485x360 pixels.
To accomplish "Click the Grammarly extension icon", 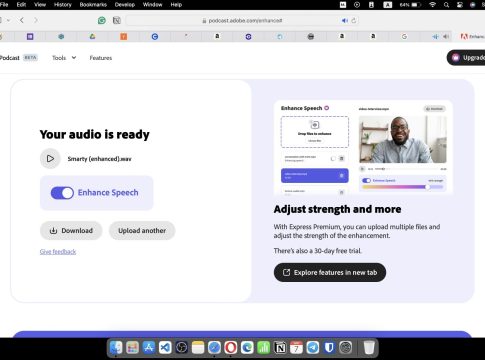I will (x=102, y=21).
